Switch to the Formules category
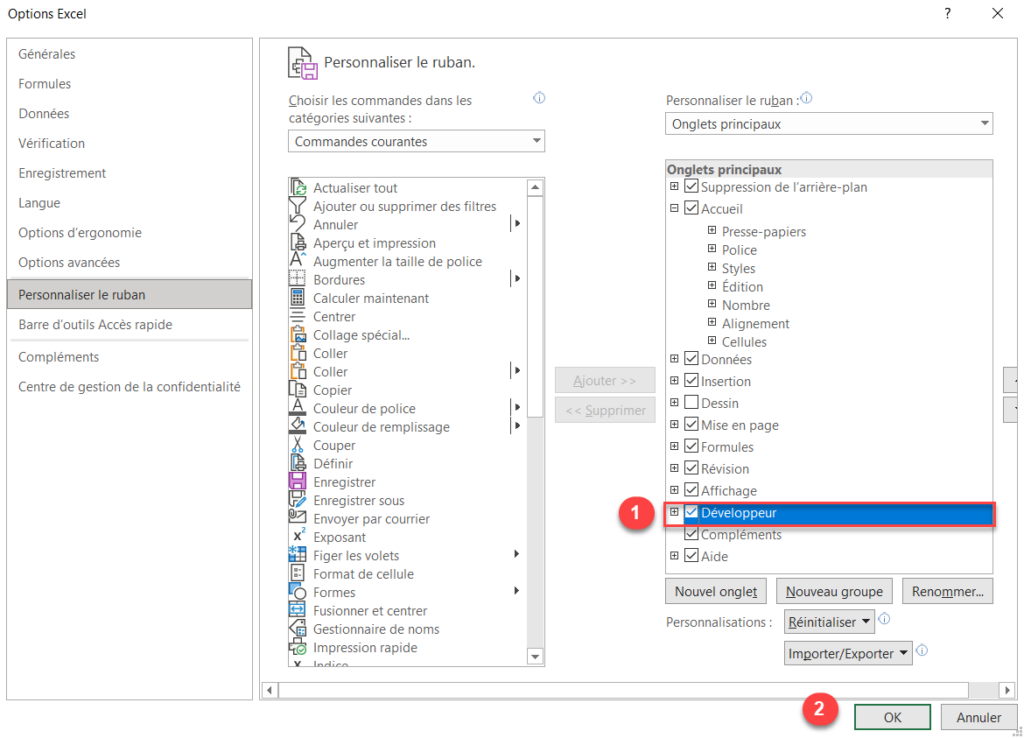This screenshot has width=1024, height=738. coord(42,83)
